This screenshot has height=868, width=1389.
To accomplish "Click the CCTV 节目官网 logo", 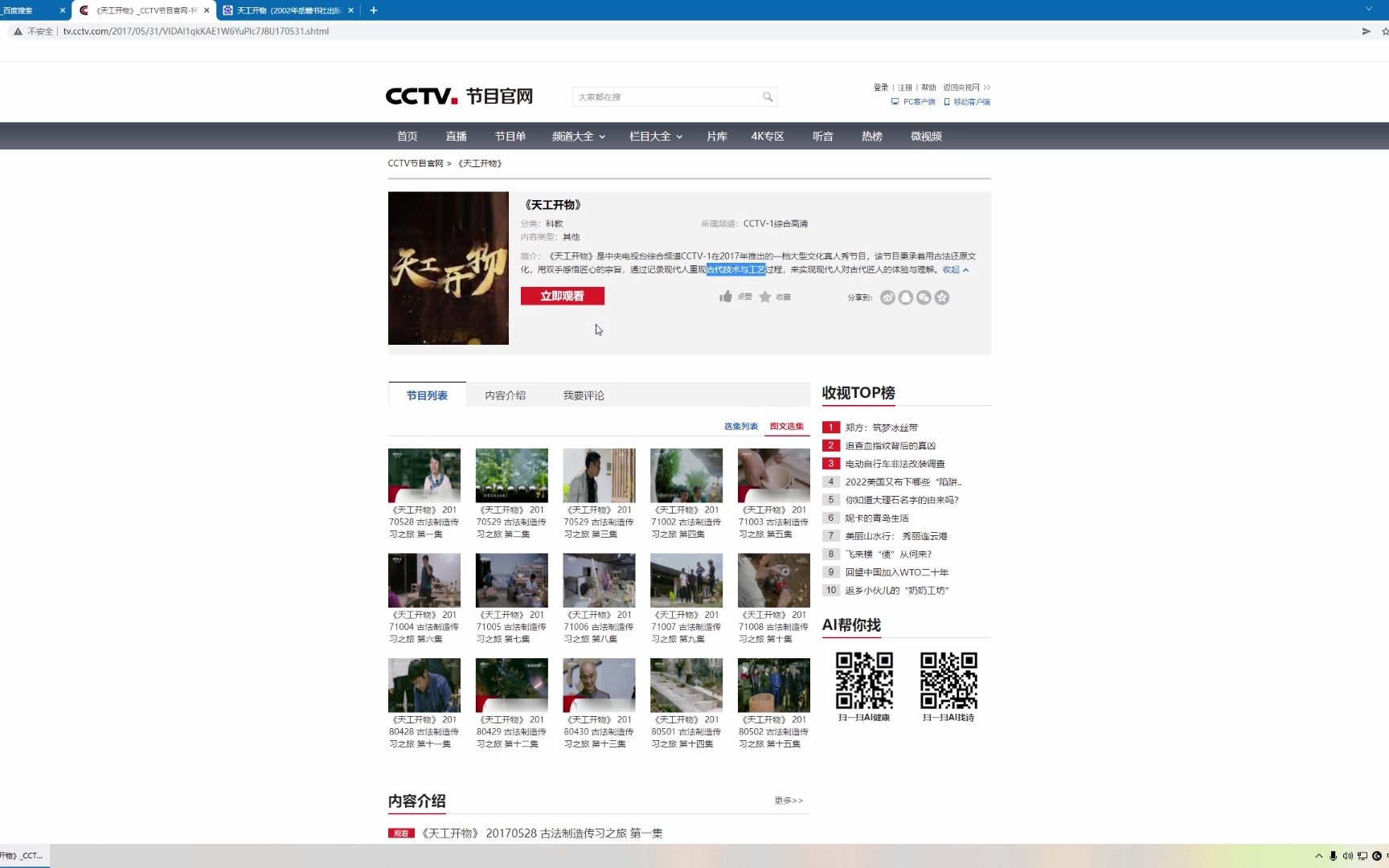I will click(460, 96).
